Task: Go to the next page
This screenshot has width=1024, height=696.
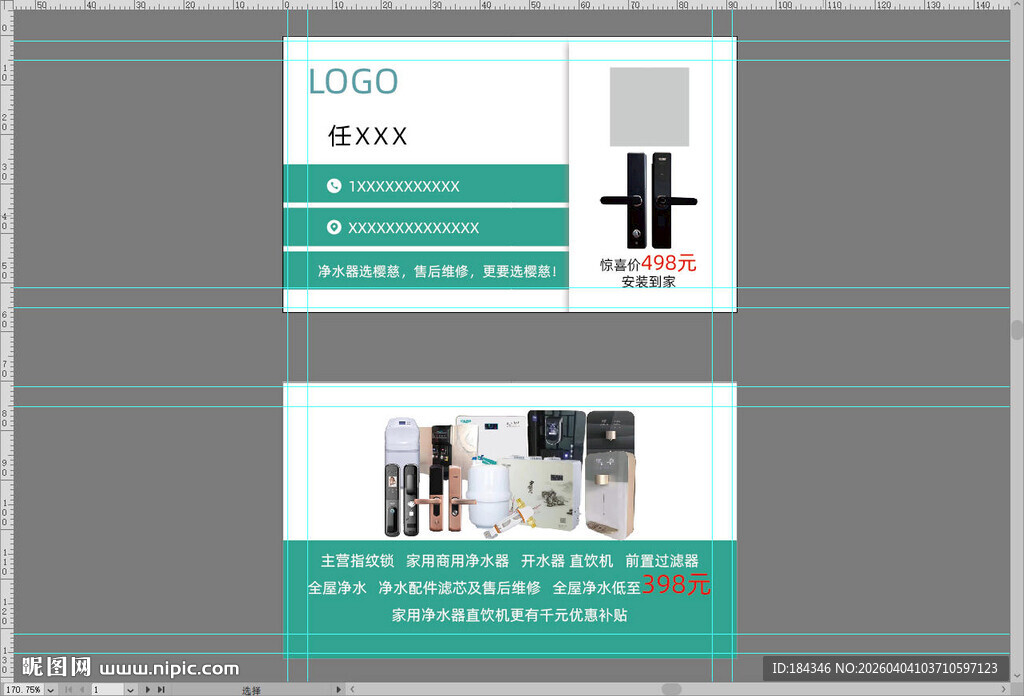Action: pyautogui.click(x=148, y=689)
